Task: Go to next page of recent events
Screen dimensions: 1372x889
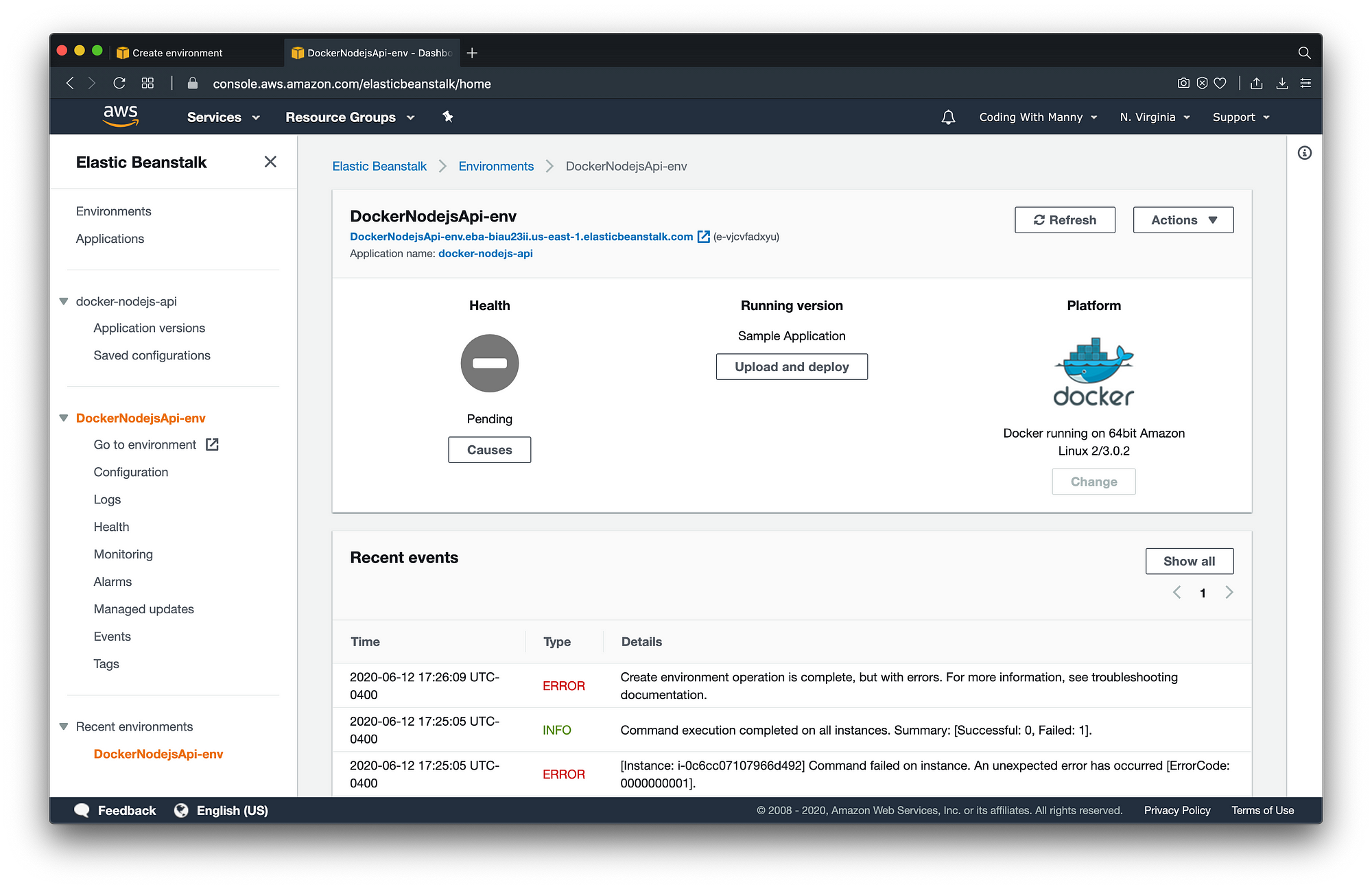Action: (x=1229, y=593)
